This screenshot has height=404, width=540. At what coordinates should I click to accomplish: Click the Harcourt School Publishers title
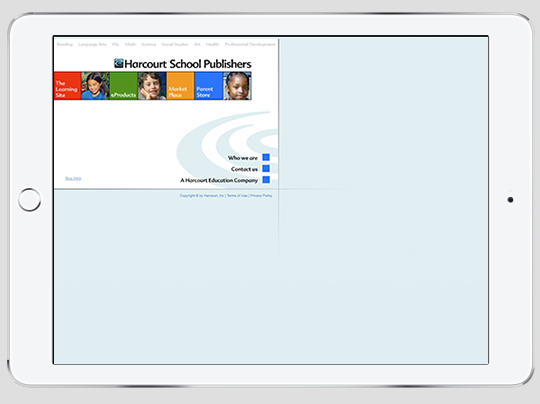pos(188,64)
